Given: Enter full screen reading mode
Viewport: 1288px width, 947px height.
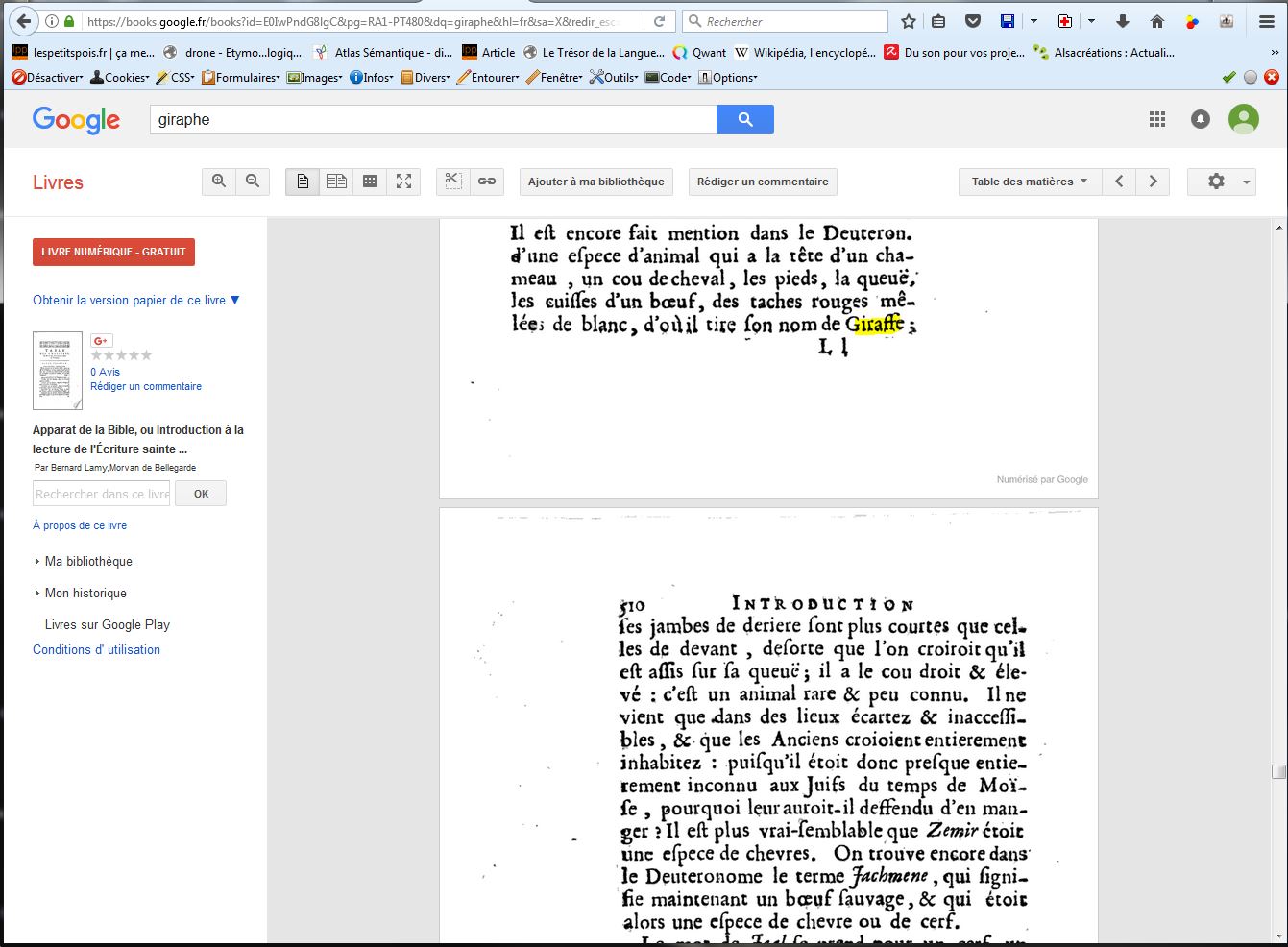Looking at the screenshot, I should pyautogui.click(x=403, y=182).
